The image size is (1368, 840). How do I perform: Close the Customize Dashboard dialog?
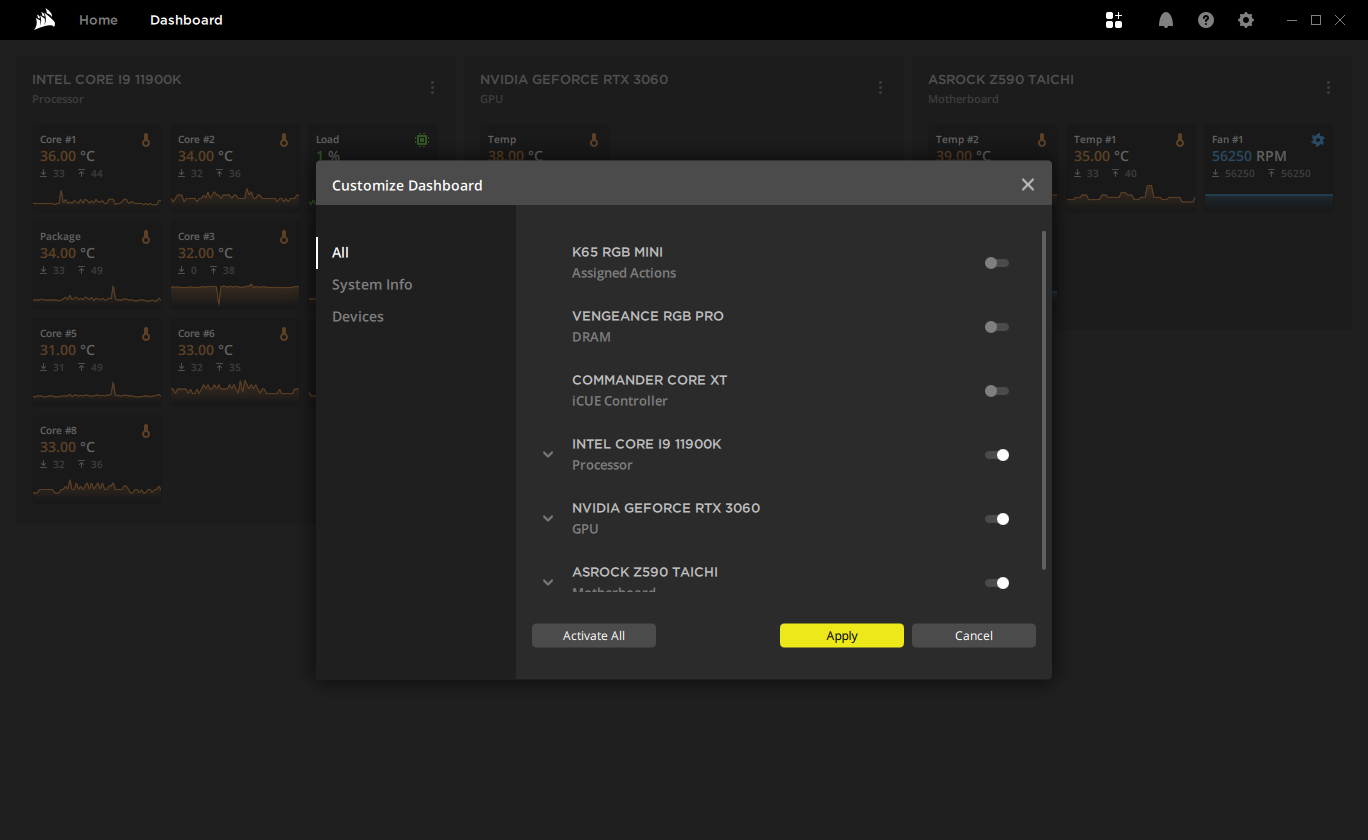[1027, 185]
